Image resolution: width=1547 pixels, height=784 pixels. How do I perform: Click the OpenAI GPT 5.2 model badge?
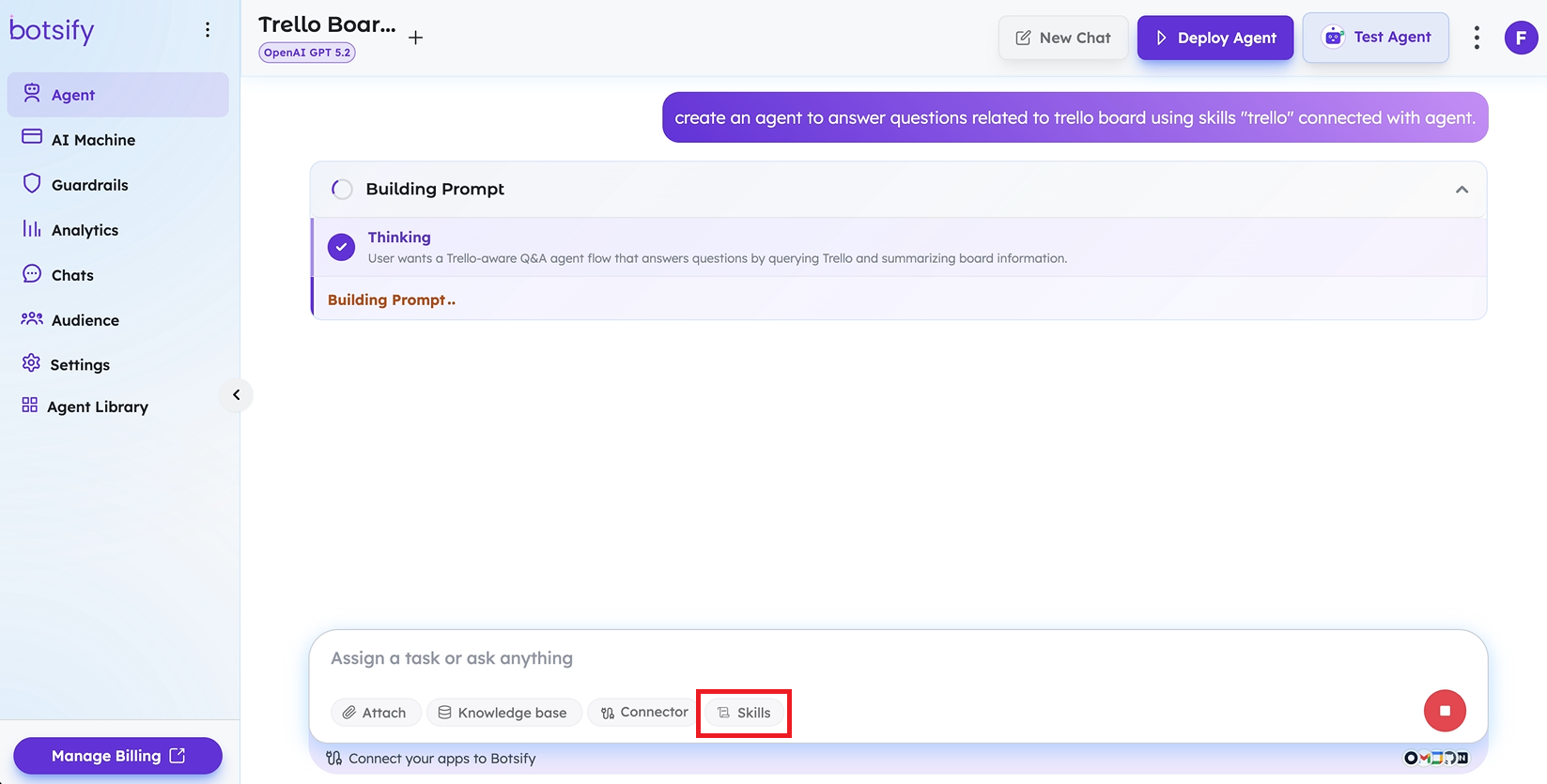coord(307,53)
